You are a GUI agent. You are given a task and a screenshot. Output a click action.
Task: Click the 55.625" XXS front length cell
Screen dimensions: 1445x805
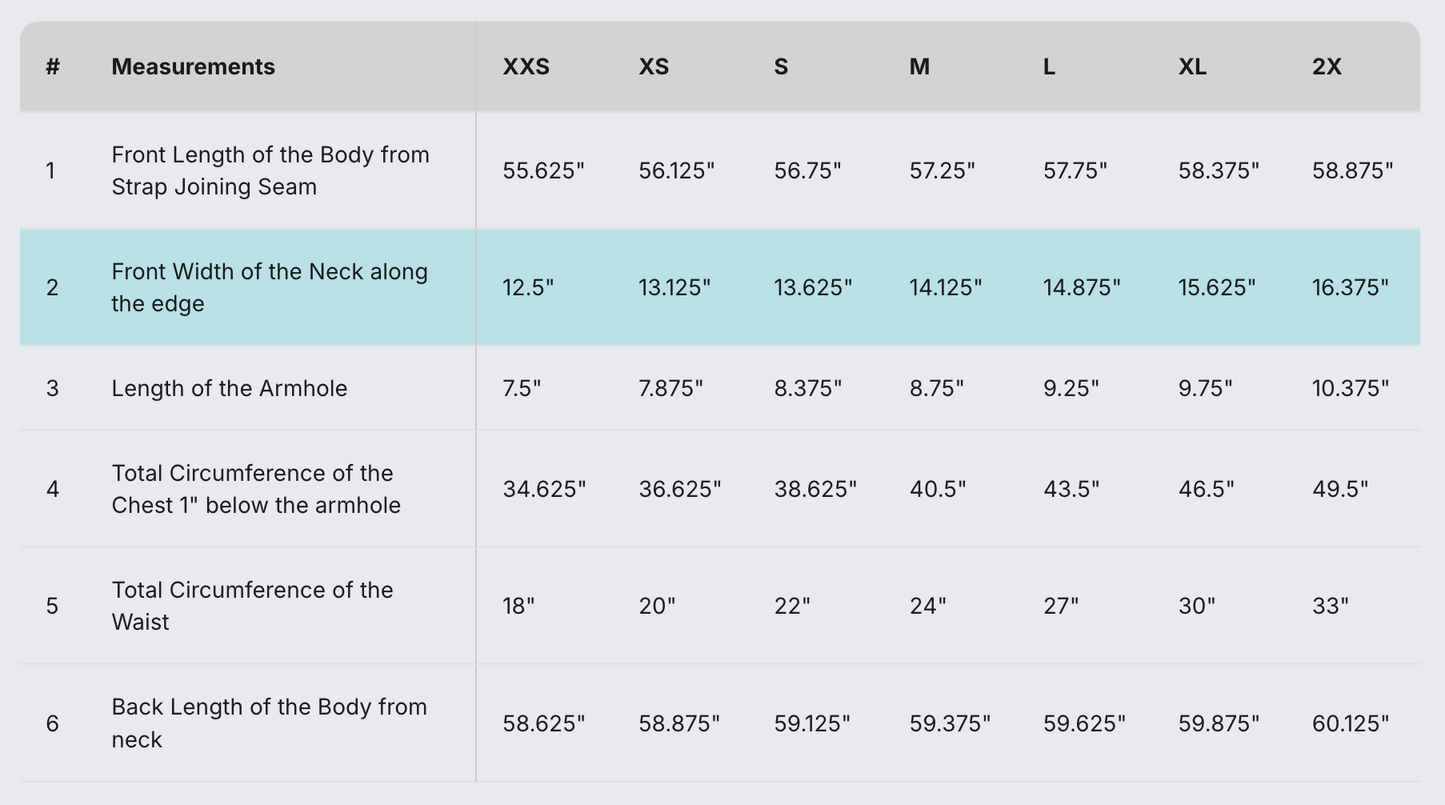coord(543,171)
